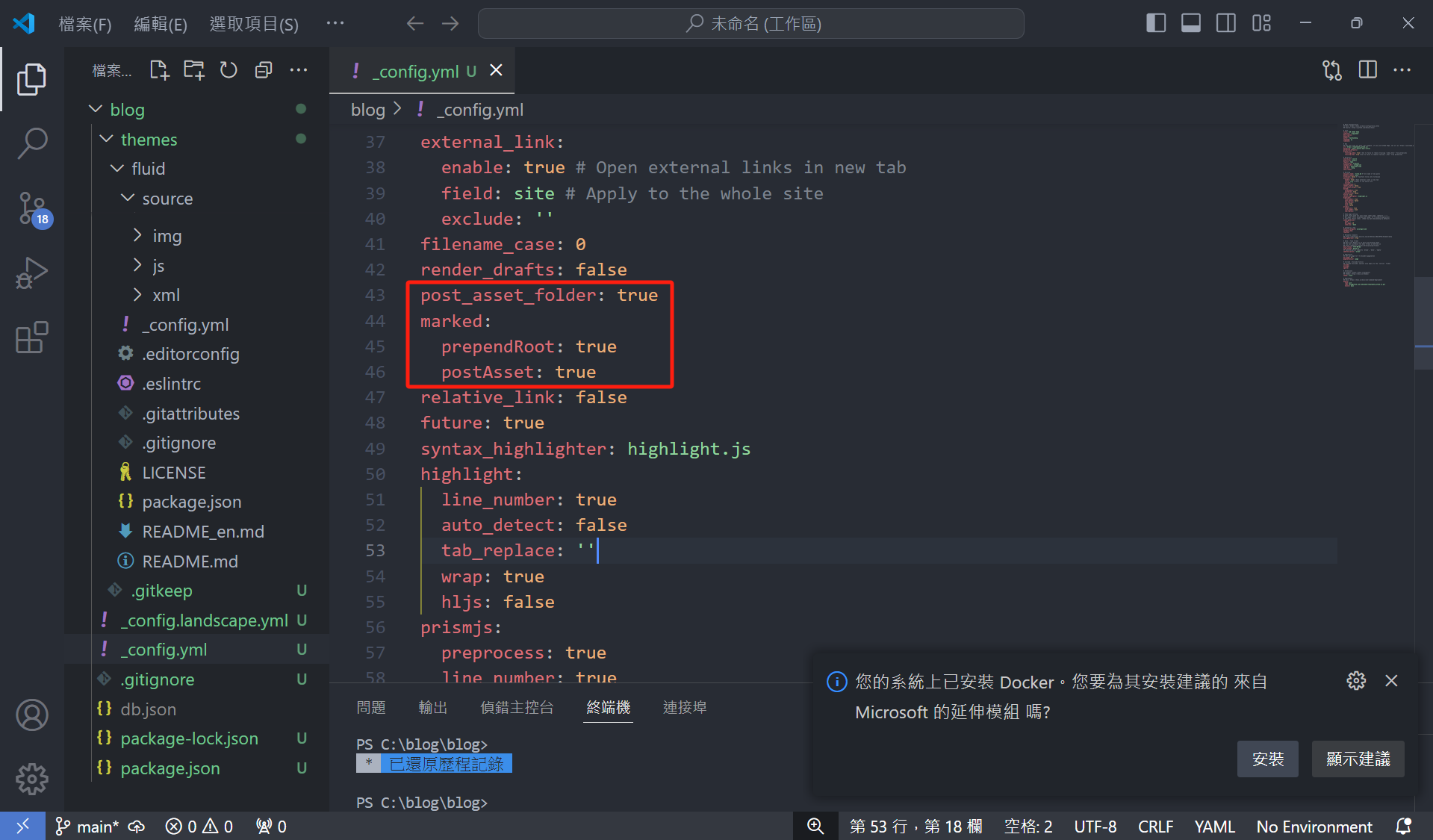Open the 編輯(E) menu
The image size is (1433, 840).
click(x=160, y=25)
